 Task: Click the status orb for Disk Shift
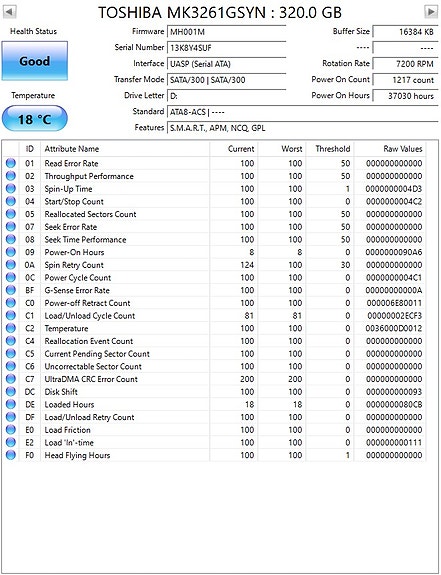coord(11,392)
